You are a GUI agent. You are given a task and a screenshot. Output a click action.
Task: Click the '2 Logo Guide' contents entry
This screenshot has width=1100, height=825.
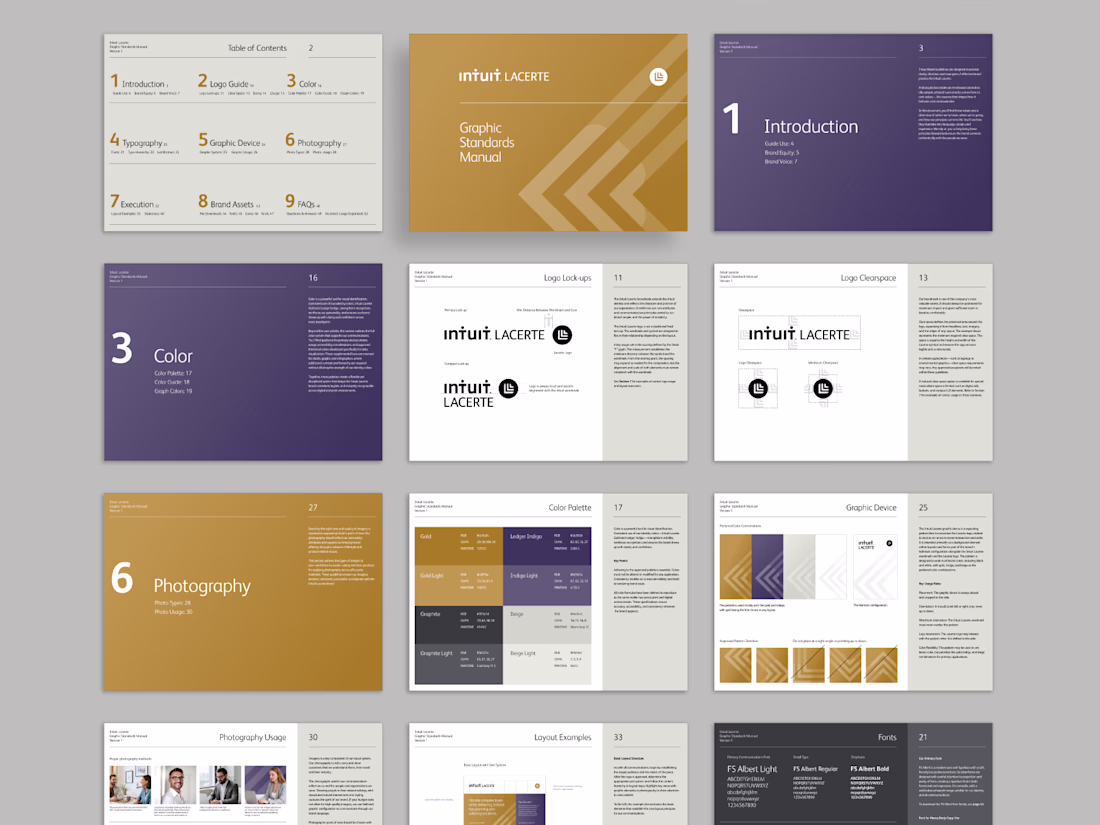[225, 82]
